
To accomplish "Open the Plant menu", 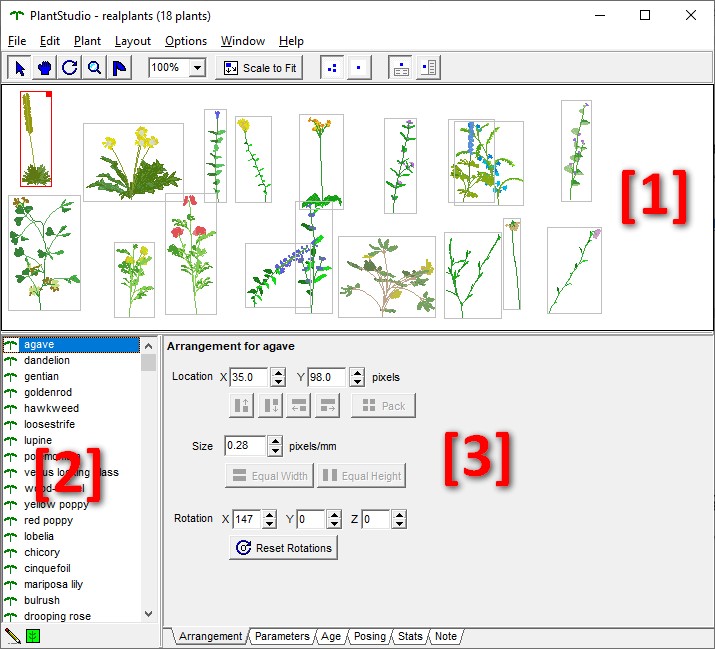I will 87,41.
